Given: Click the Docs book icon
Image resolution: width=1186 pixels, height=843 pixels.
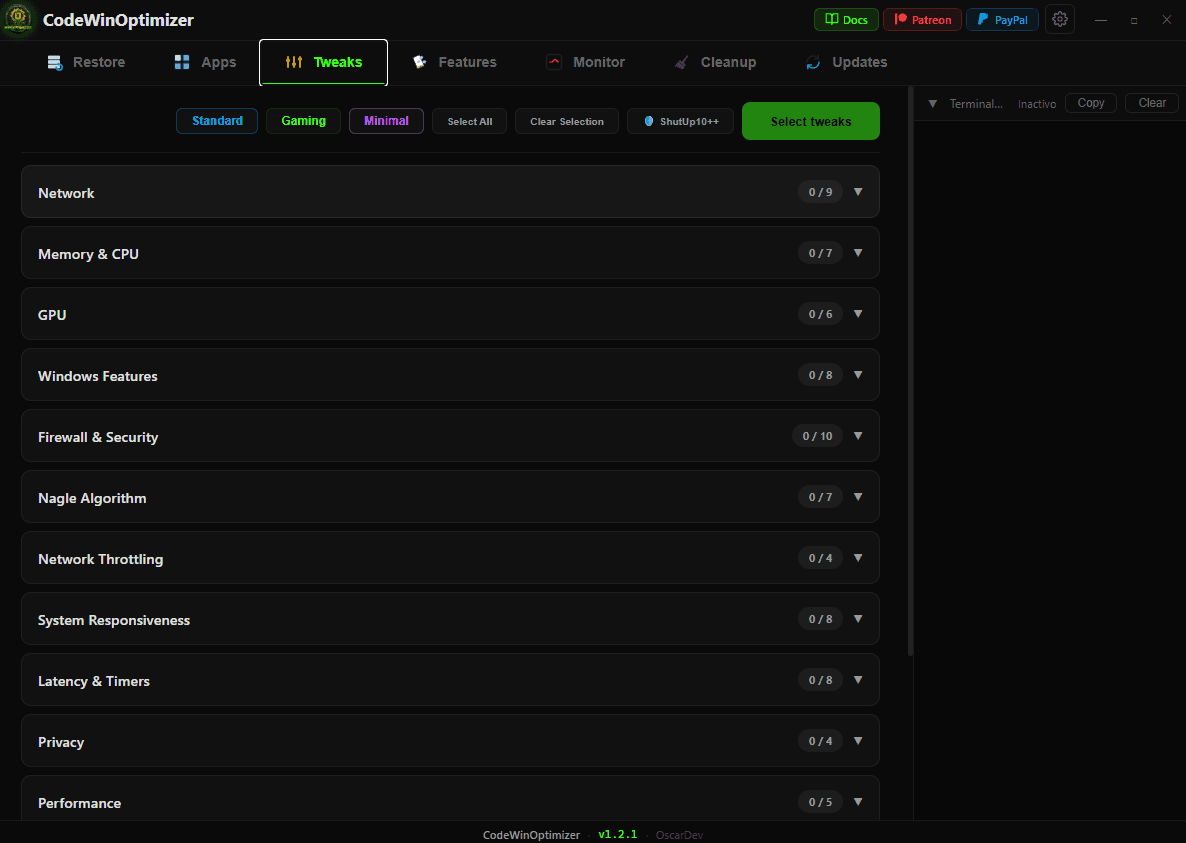Looking at the screenshot, I should click(x=831, y=20).
